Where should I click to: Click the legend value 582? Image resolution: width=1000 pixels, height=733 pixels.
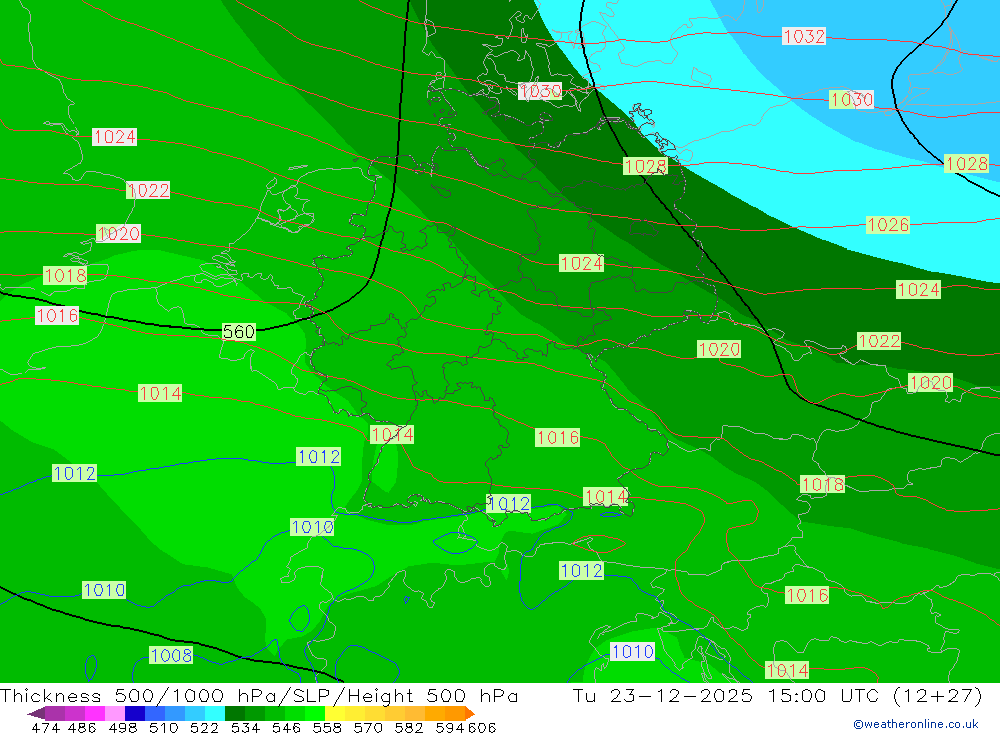(409, 727)
